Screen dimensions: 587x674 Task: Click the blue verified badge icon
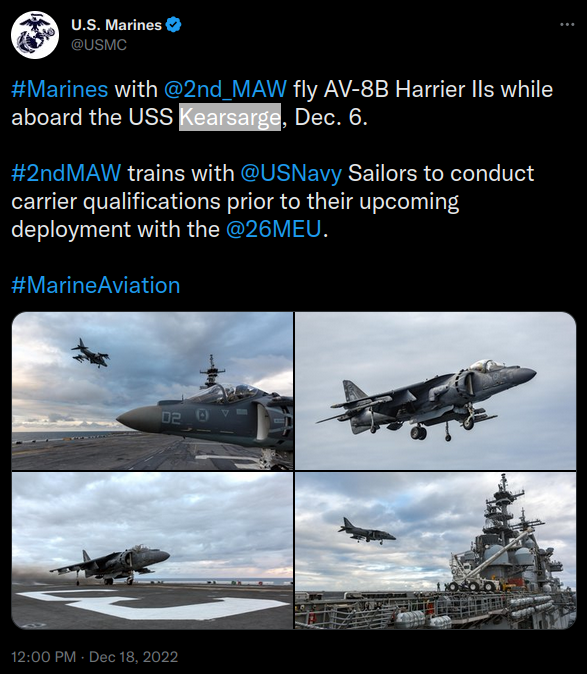173,25
